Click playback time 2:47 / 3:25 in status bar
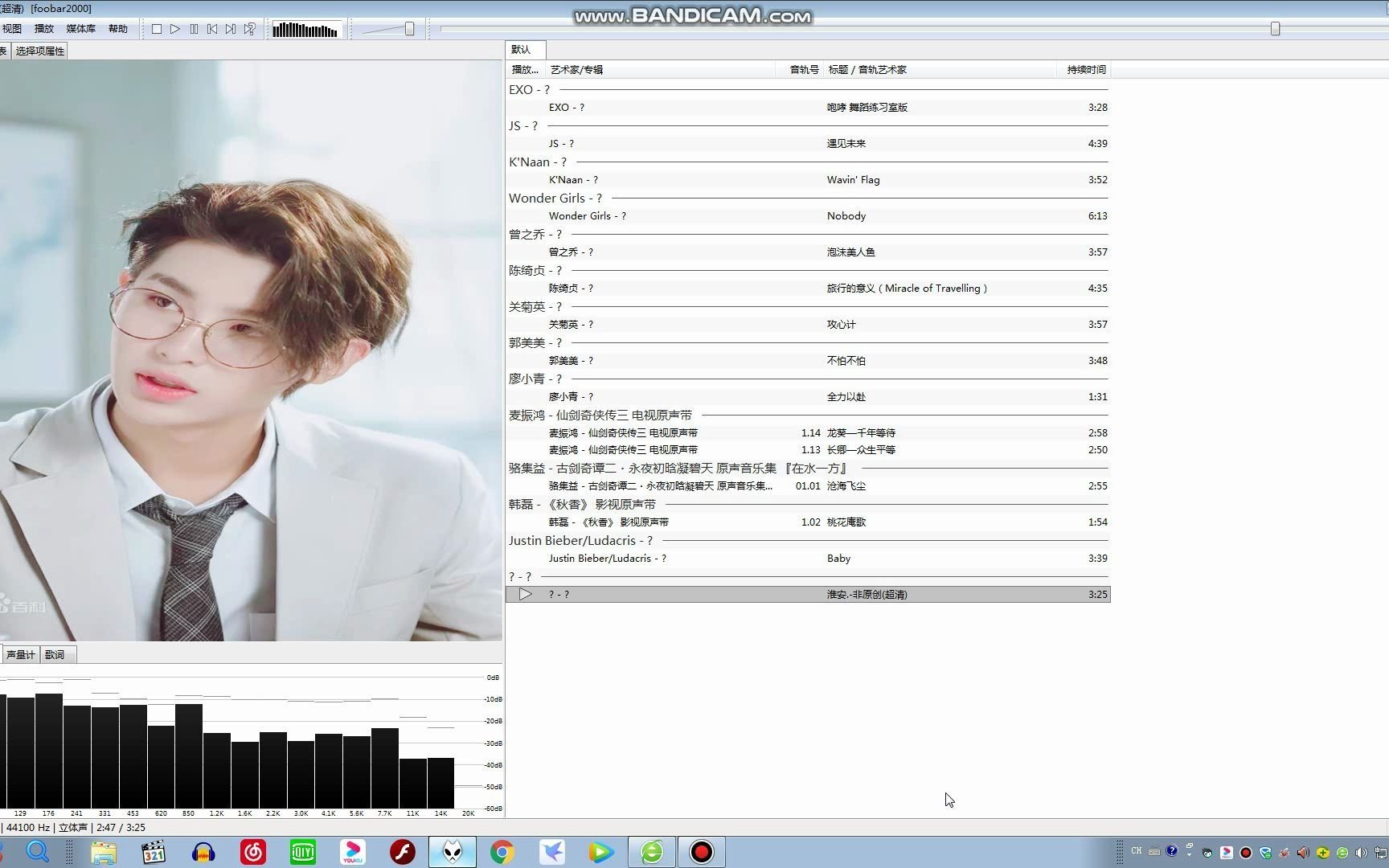The height and width of the screenshot is (868, 1389). pos(121,828)
